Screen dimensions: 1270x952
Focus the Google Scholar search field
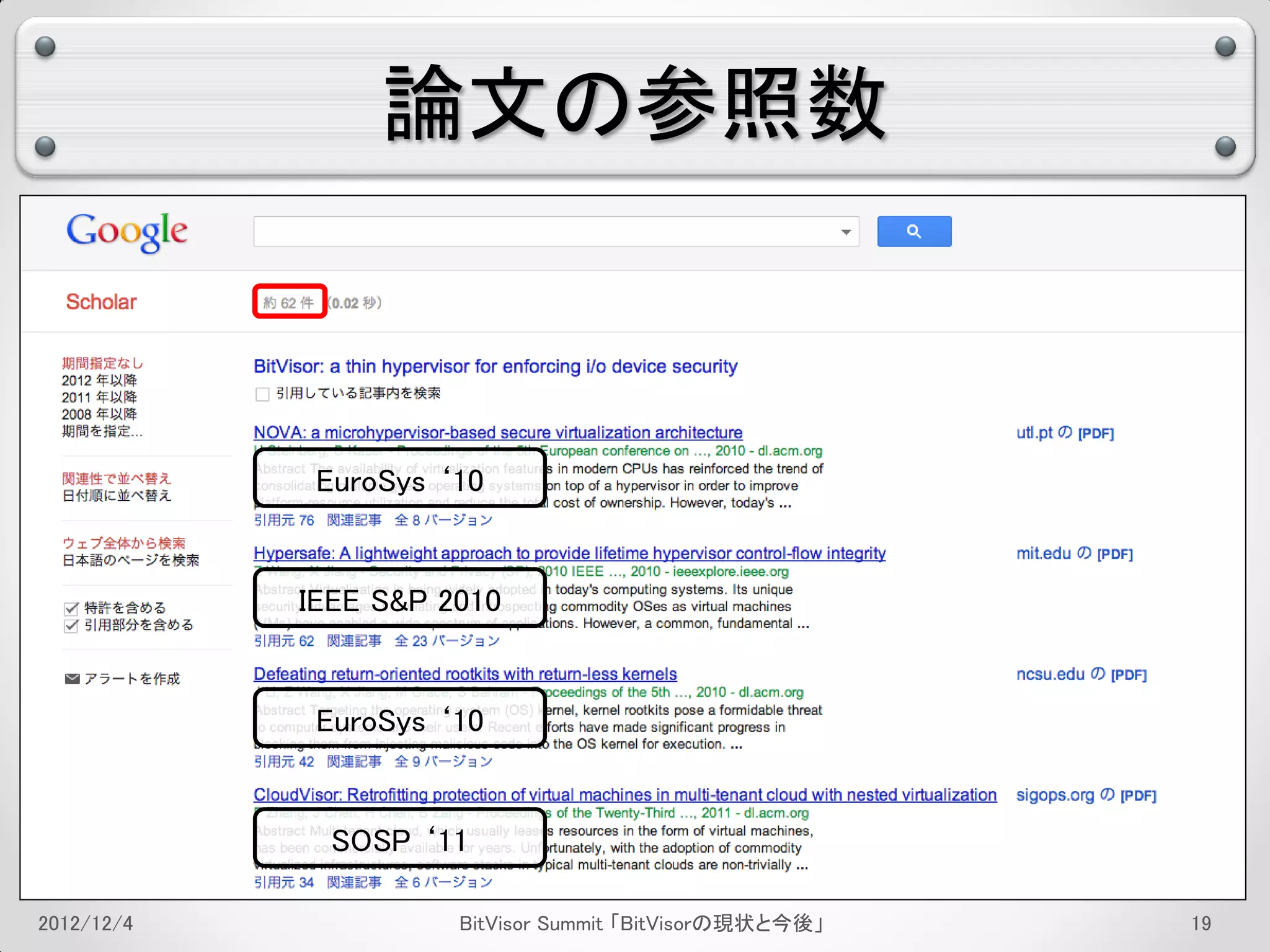(556, 231)
